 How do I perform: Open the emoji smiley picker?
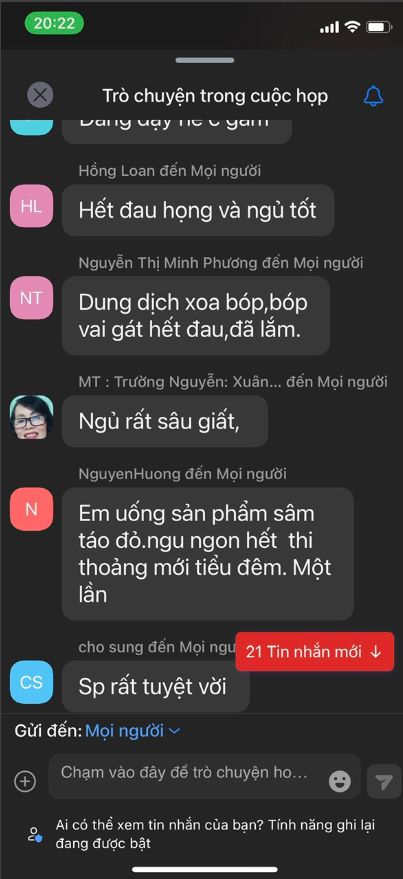tap(340, 781)
